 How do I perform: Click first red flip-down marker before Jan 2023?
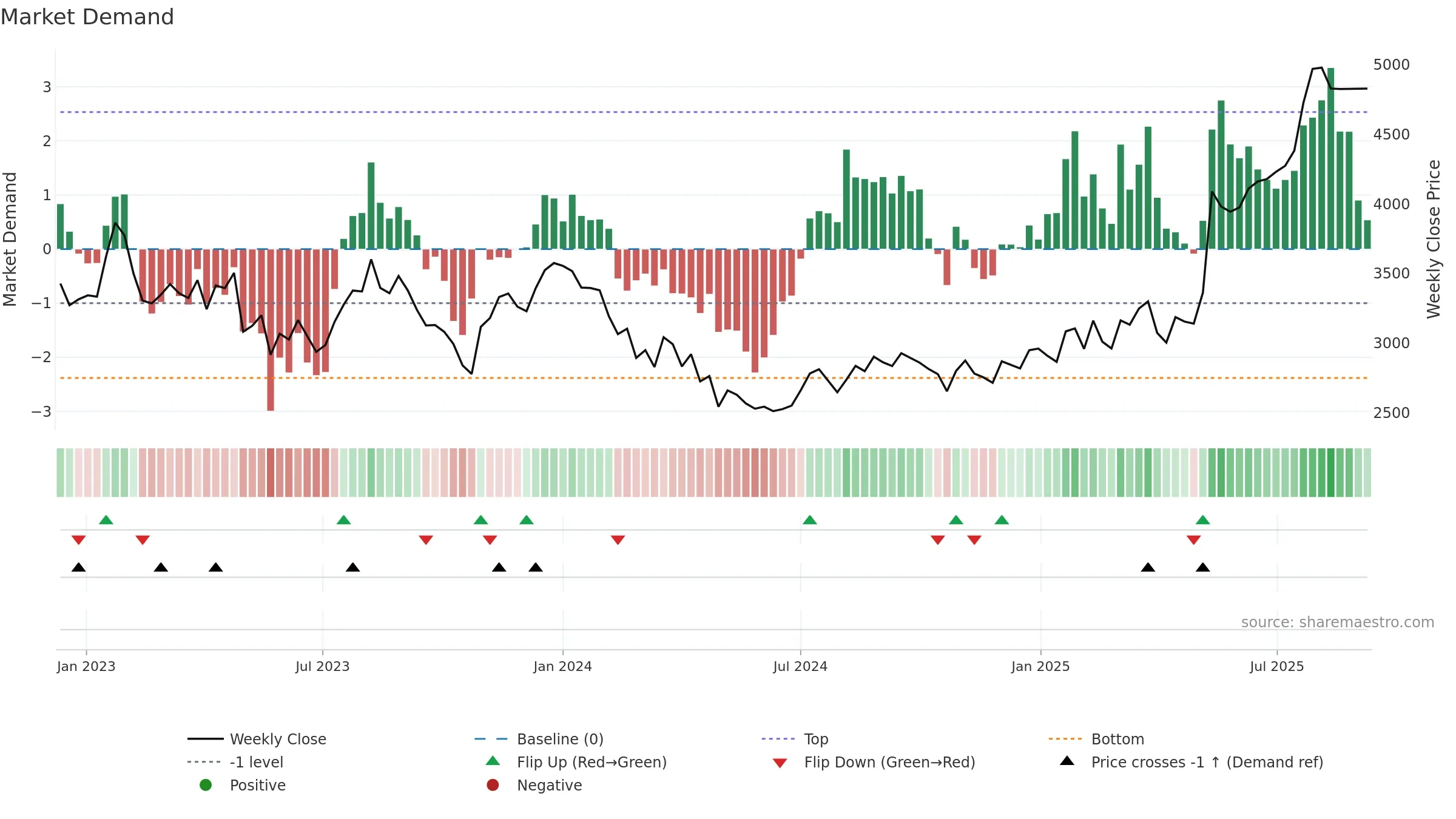78,540
